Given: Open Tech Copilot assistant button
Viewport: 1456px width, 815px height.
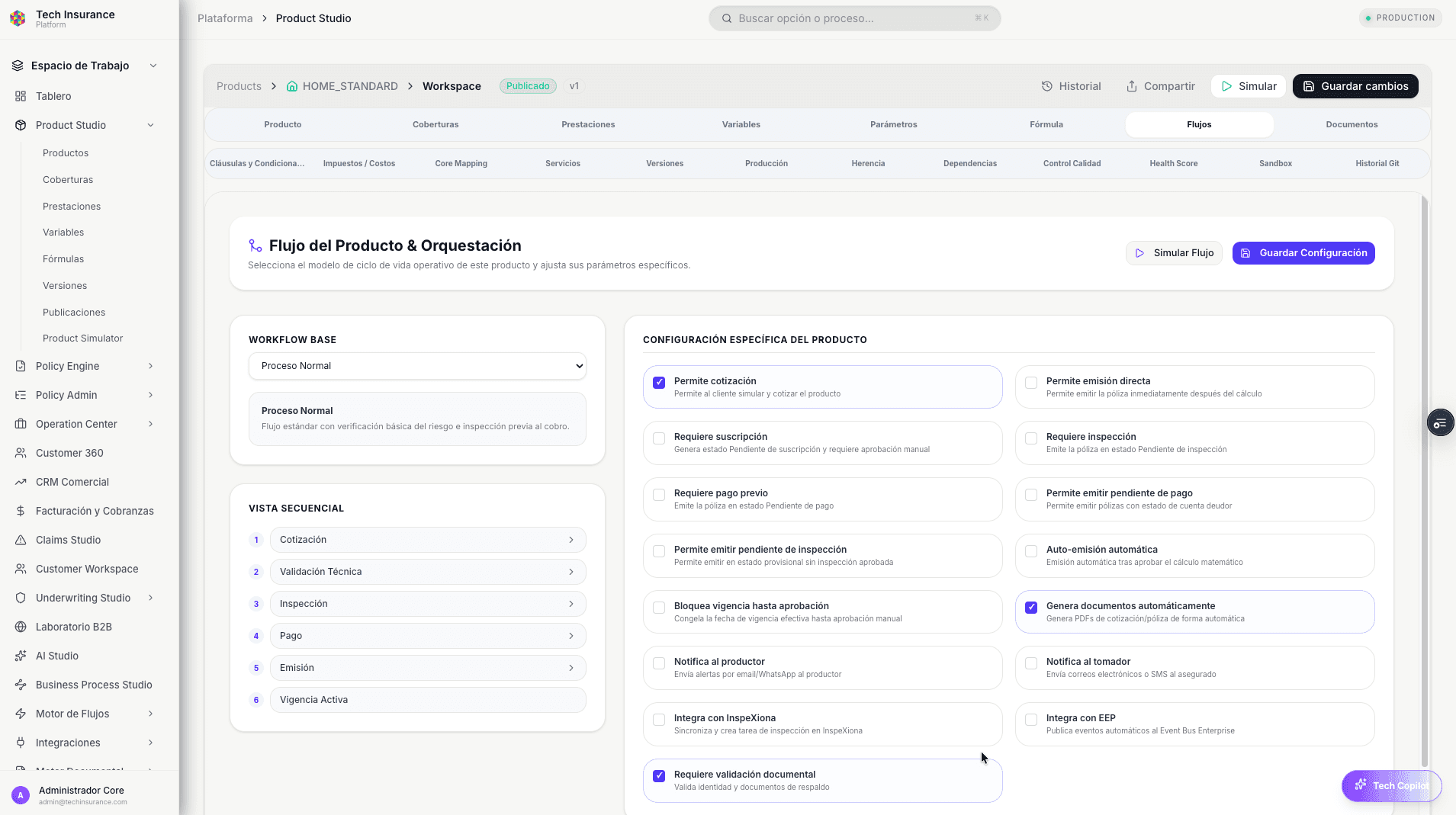Looking at the screenshot, I should (1391, 786).
